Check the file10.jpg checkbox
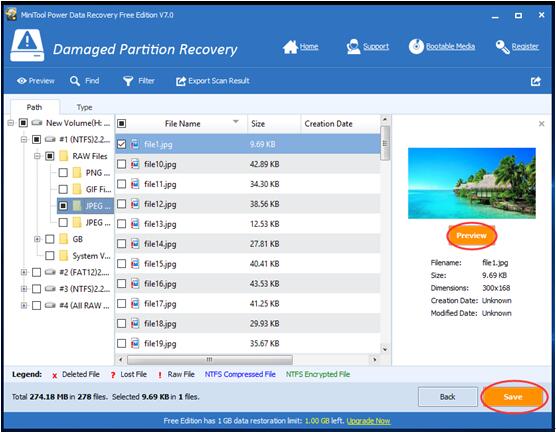556x433 pixels. point(121,164)
